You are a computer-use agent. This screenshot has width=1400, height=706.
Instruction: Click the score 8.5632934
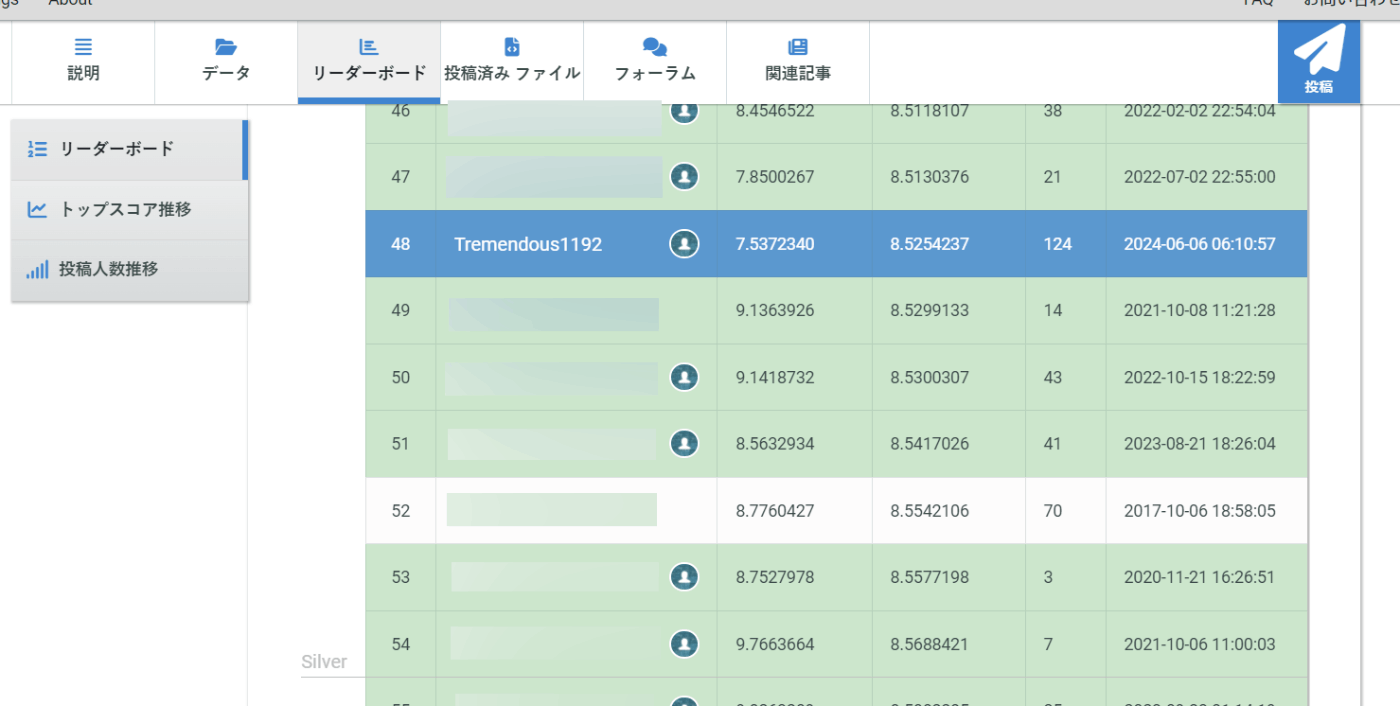point(775,444)
